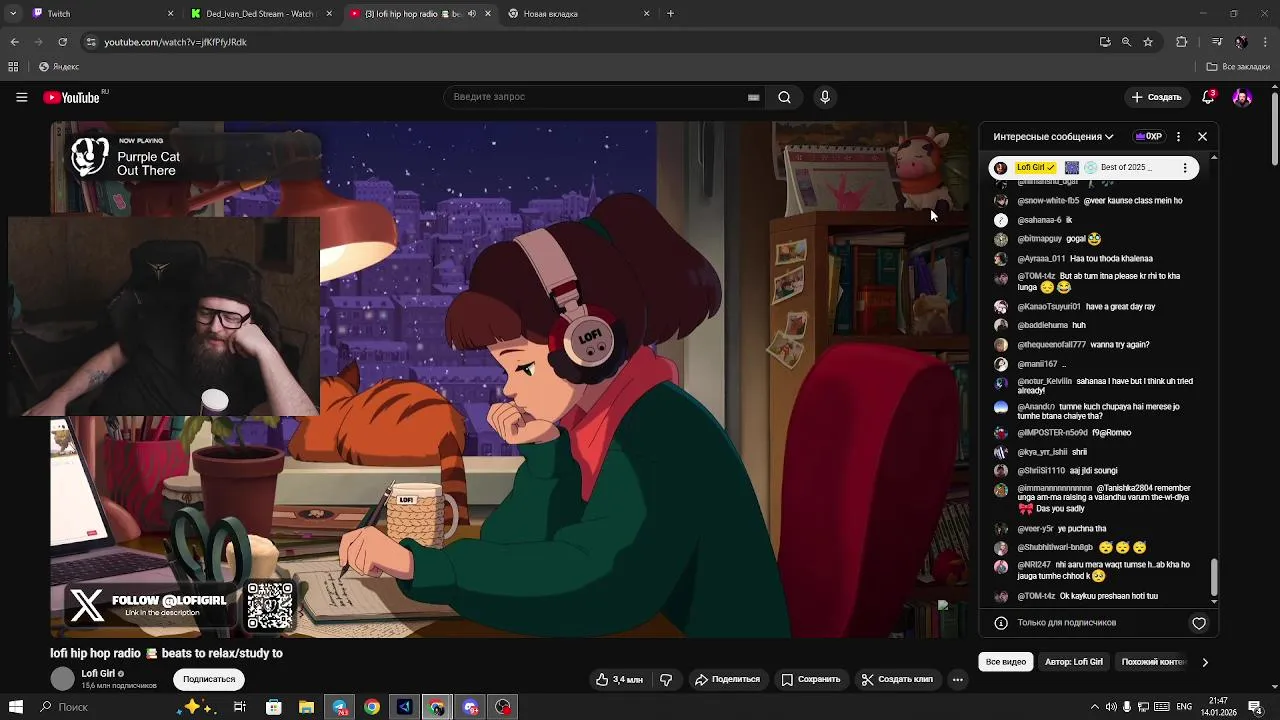This screenshot has width=1280, height=720.
Task: Open the YouTube hamburger guide menu
Action: (21, 97)
